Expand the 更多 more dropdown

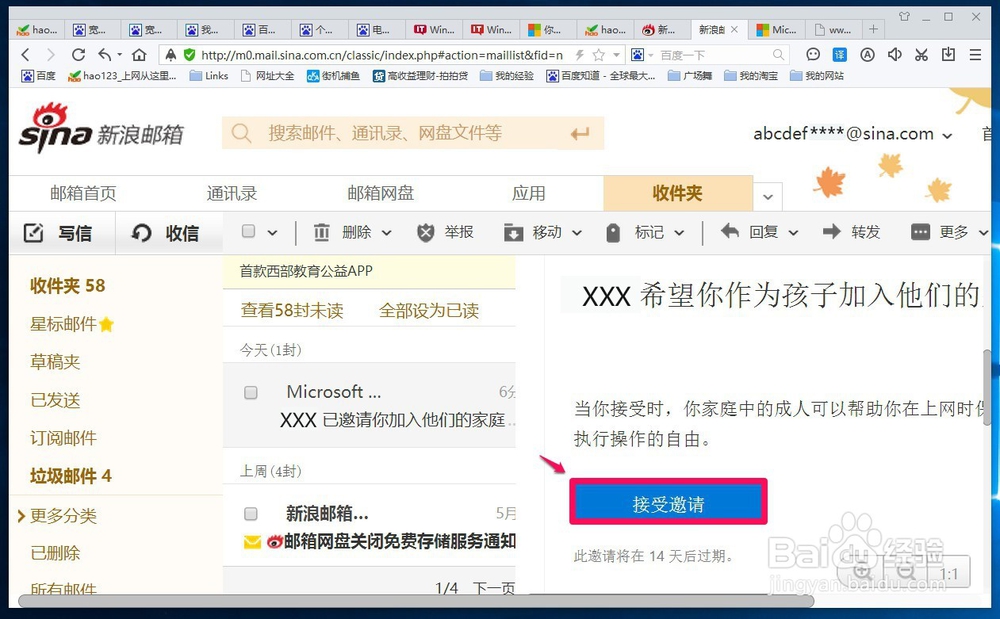983,233
